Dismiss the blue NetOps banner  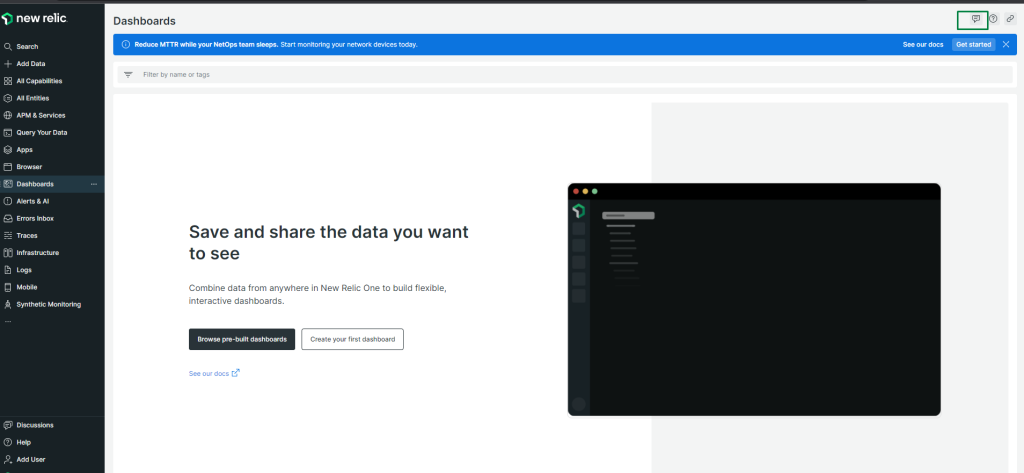1006,44
